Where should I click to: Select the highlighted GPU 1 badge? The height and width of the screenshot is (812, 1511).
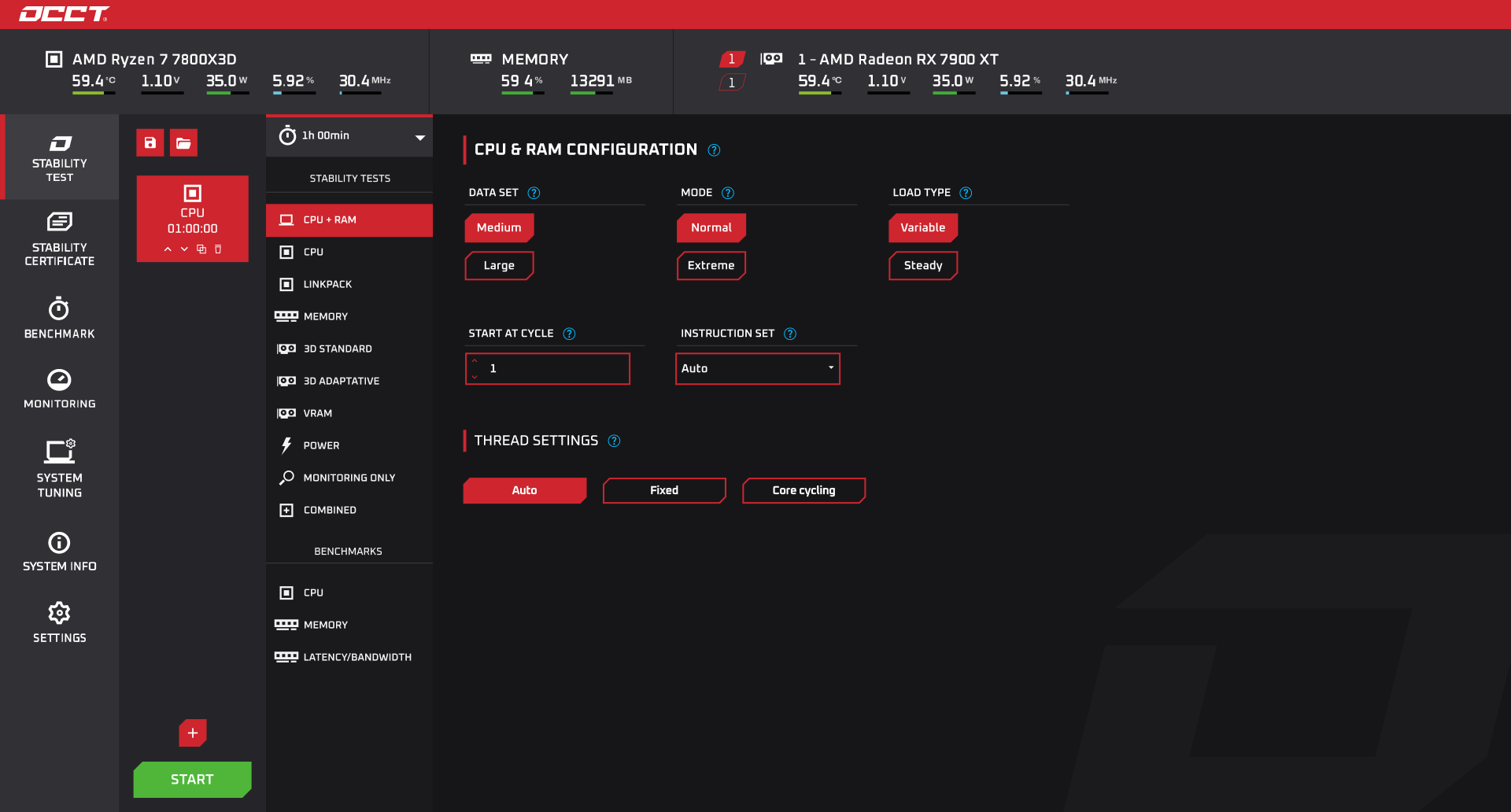pos(732,59)
